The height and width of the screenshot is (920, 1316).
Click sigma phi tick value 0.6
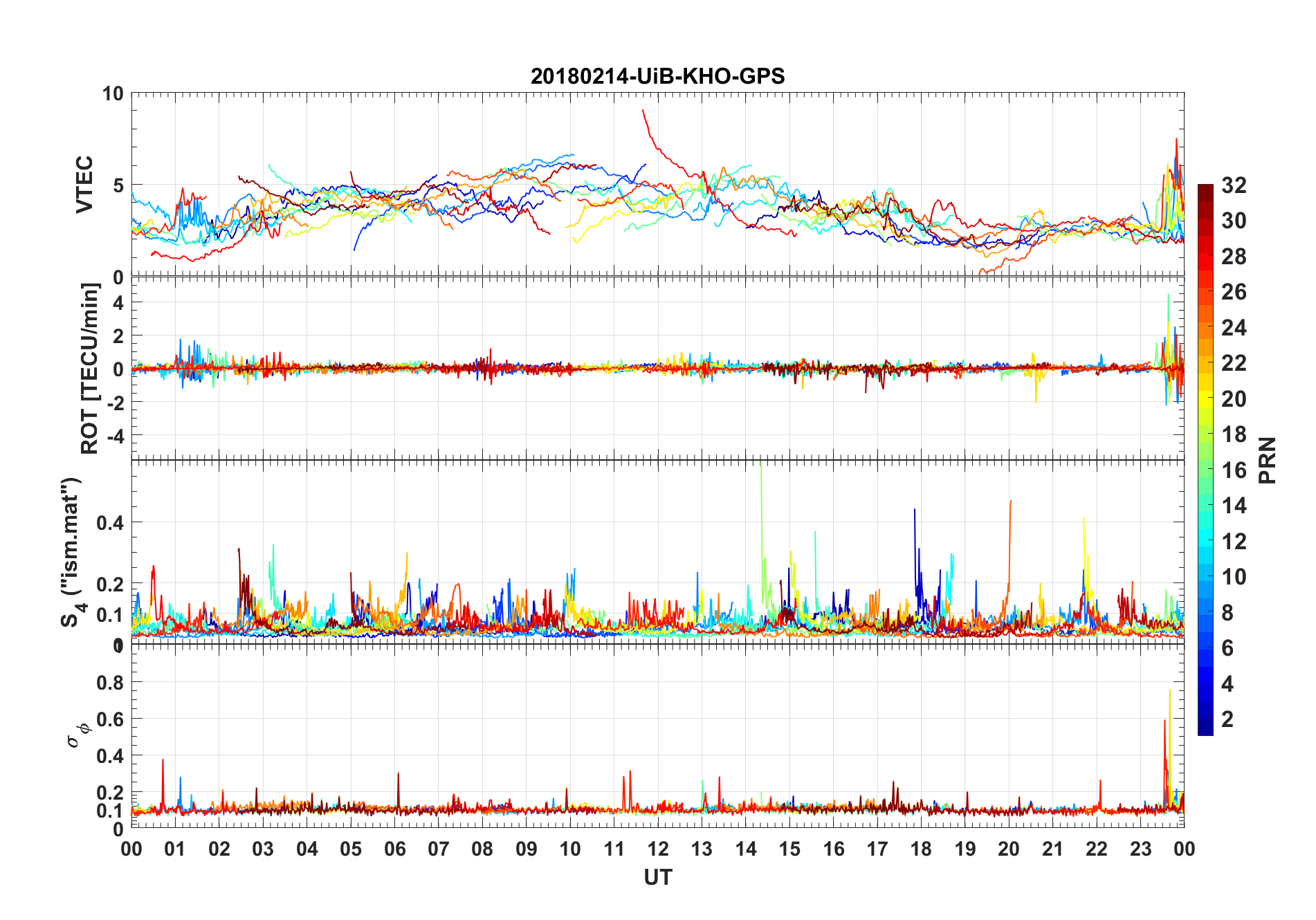pos(110,719)
